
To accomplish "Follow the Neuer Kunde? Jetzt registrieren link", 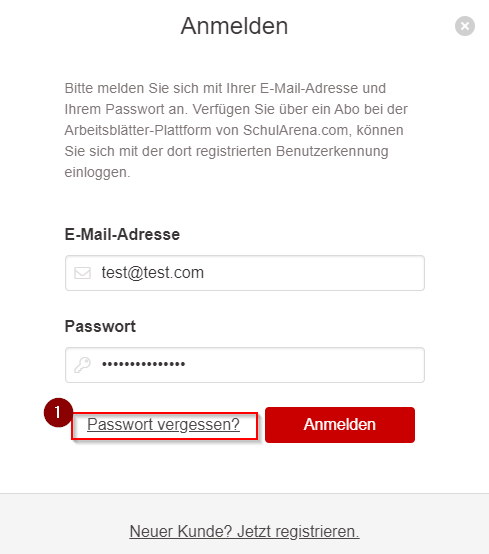I will pyautogui.click(x=244, y=531).
